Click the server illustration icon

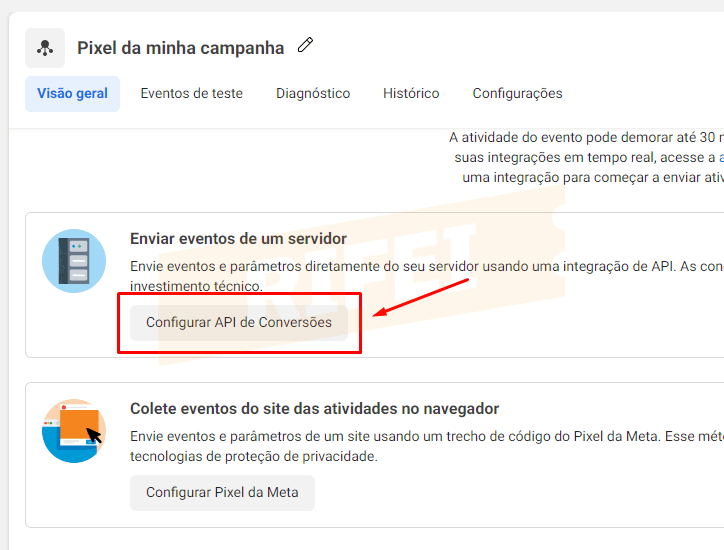(x=74, y=261)
